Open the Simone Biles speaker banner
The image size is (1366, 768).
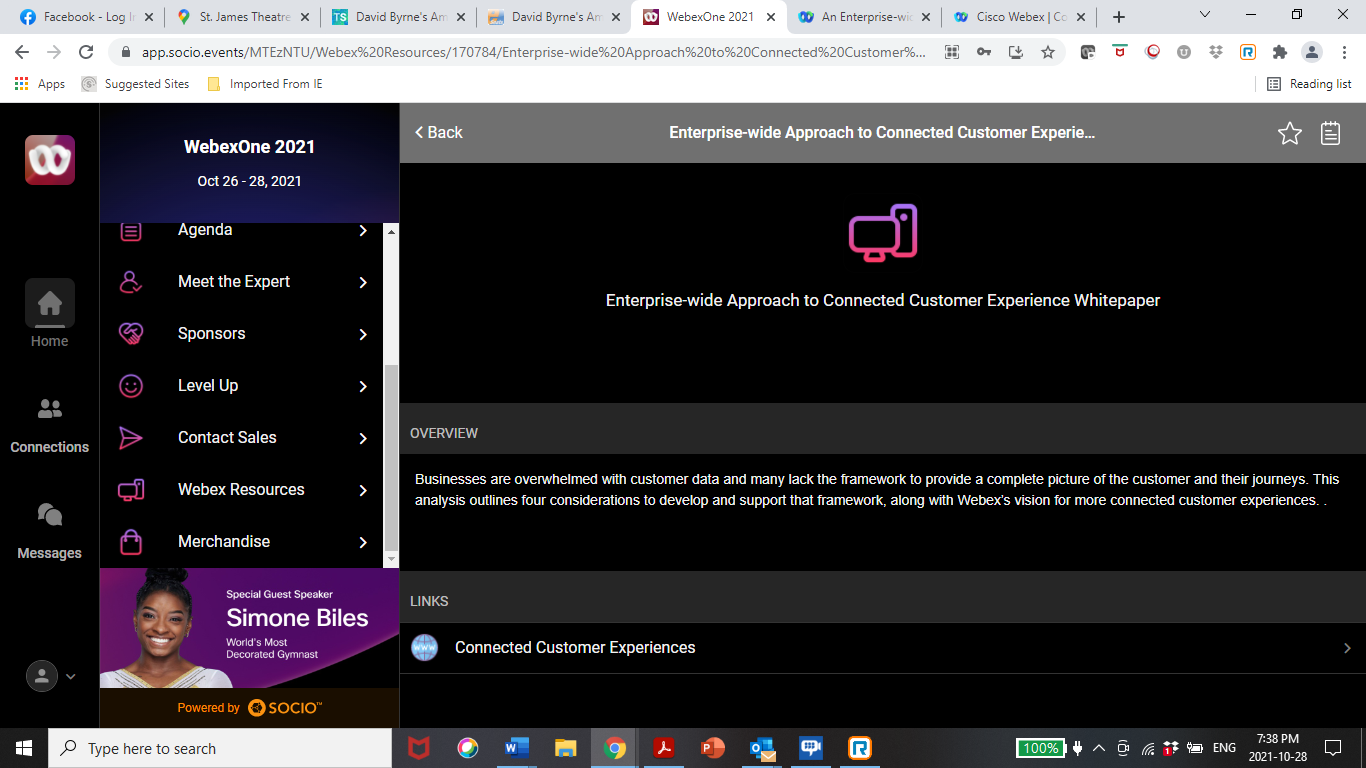pos(249,628)
